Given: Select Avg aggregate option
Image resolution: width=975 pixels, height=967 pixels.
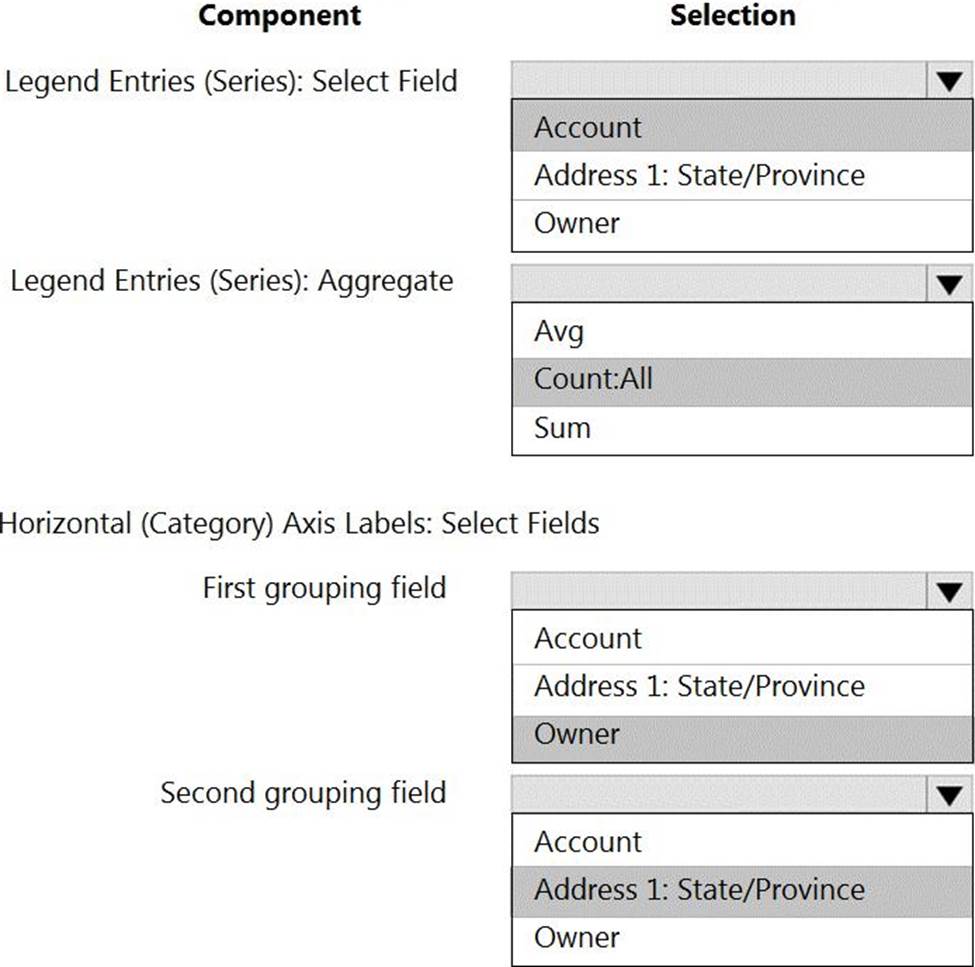Looking at the screenshot, I should coord(741,331).
